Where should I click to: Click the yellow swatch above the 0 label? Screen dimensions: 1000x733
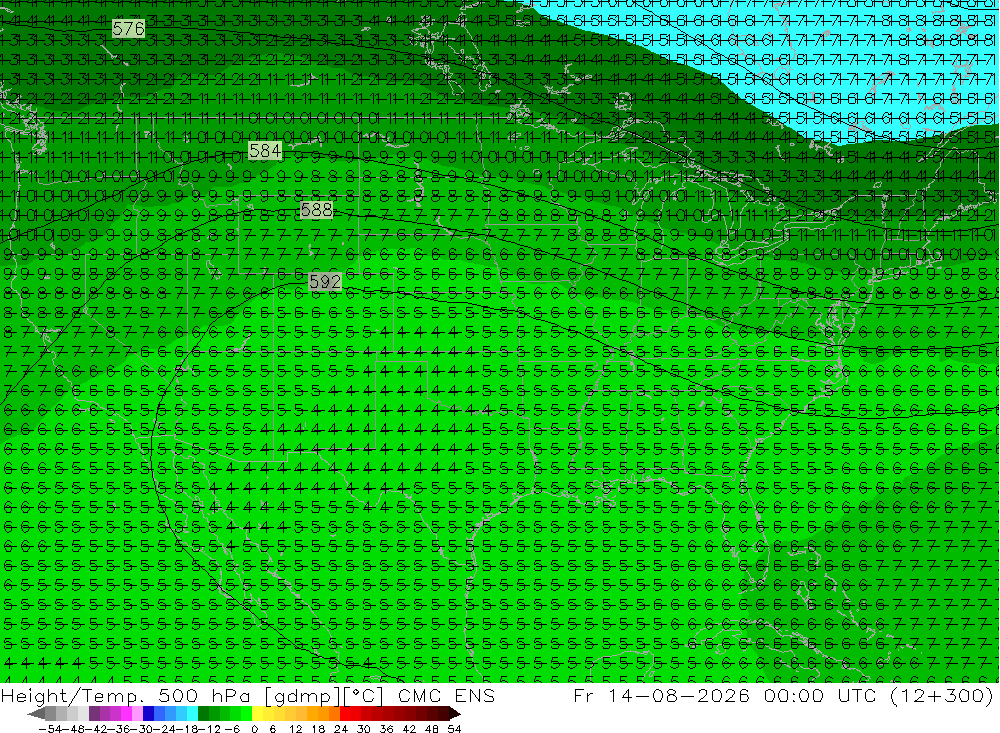[258, 714]
